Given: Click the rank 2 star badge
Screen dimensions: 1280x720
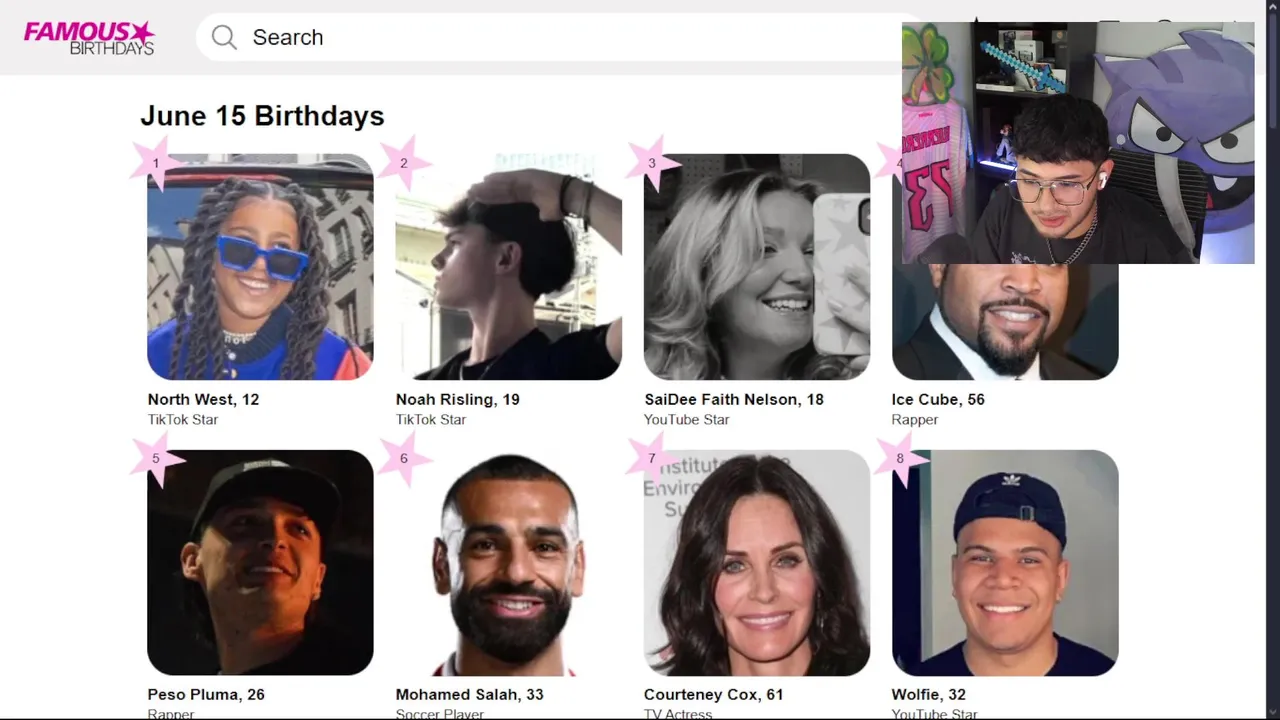Looking at the screenshot, I should (404, 163).
